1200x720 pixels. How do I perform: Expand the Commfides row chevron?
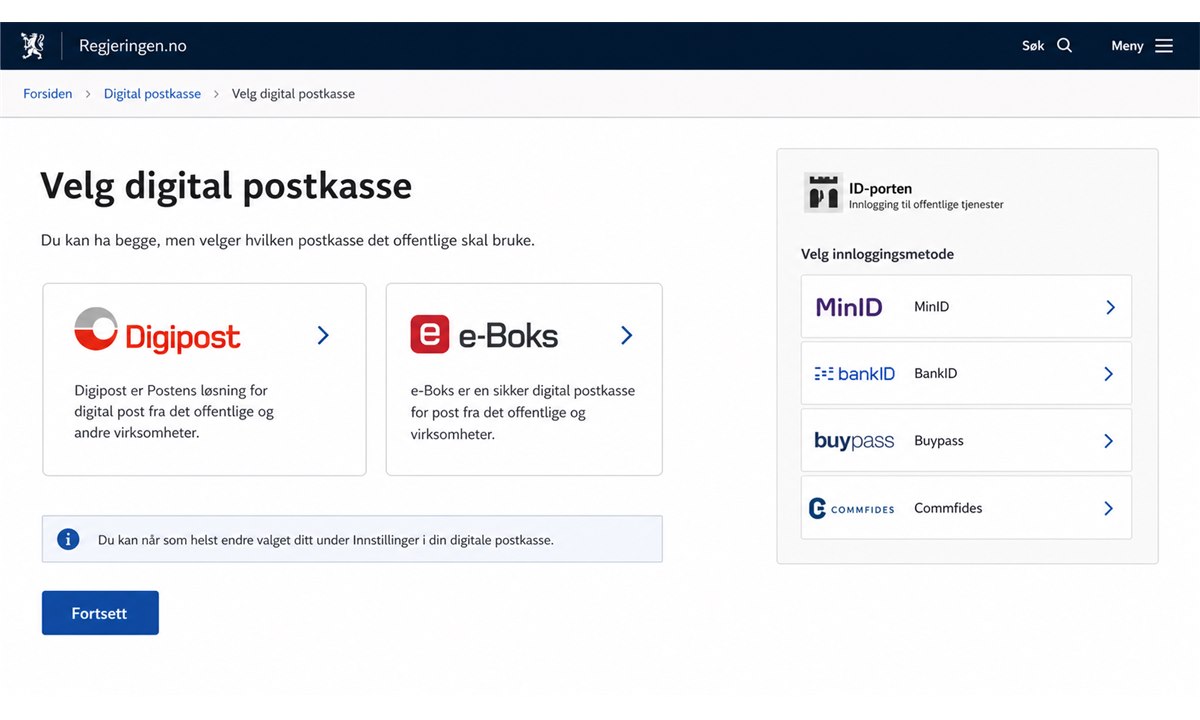pos(1108,508)
